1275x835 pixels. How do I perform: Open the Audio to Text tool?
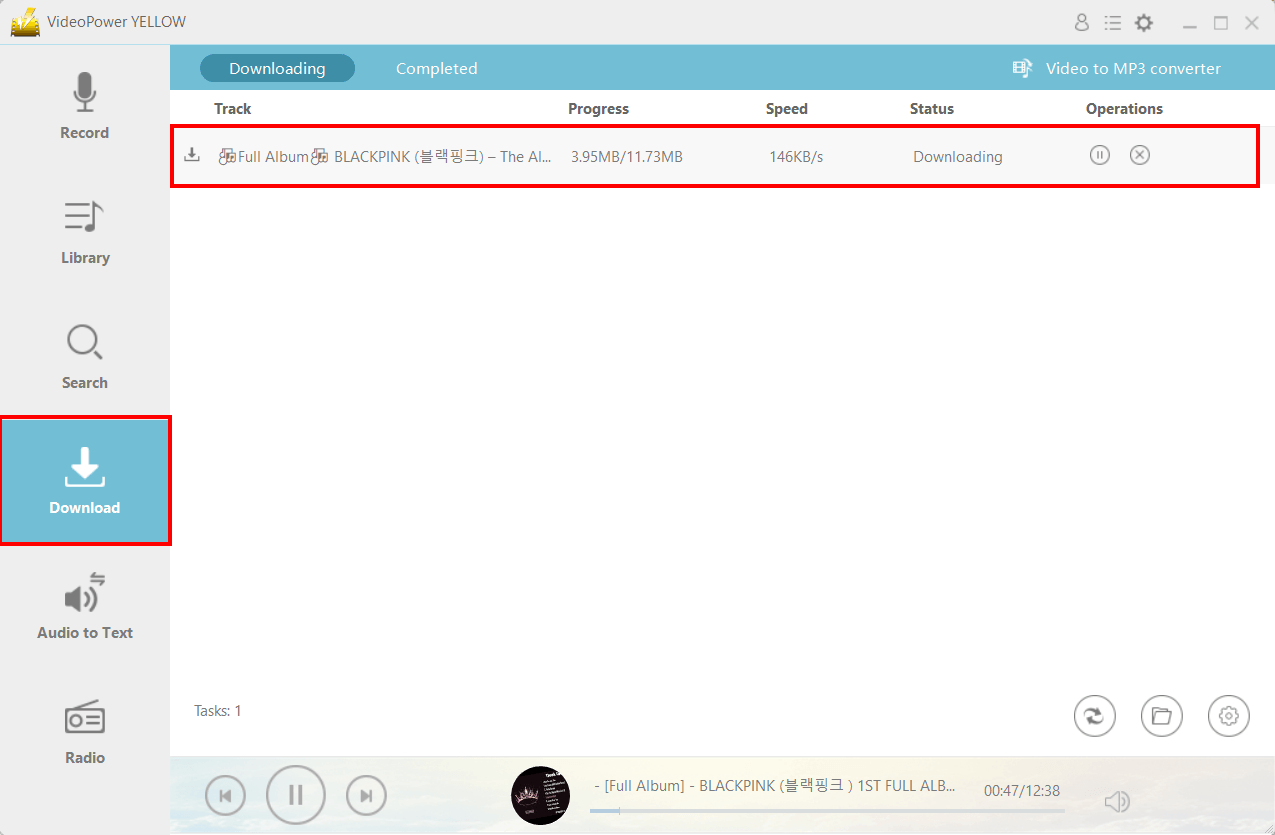pos(85,607)
